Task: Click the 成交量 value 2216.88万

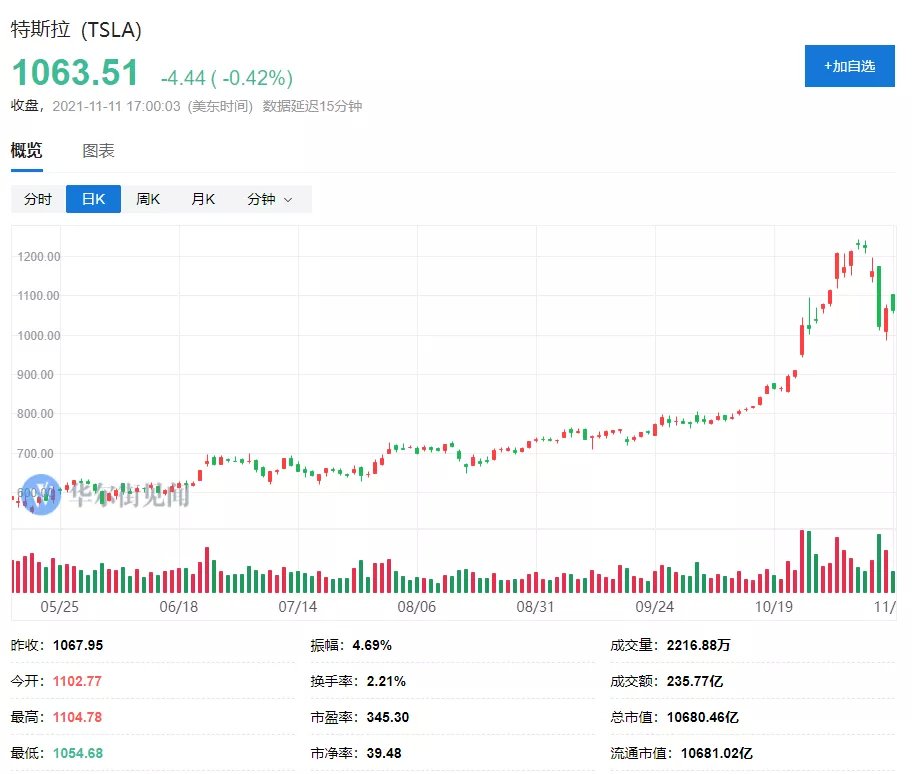Action: (699, 645)
